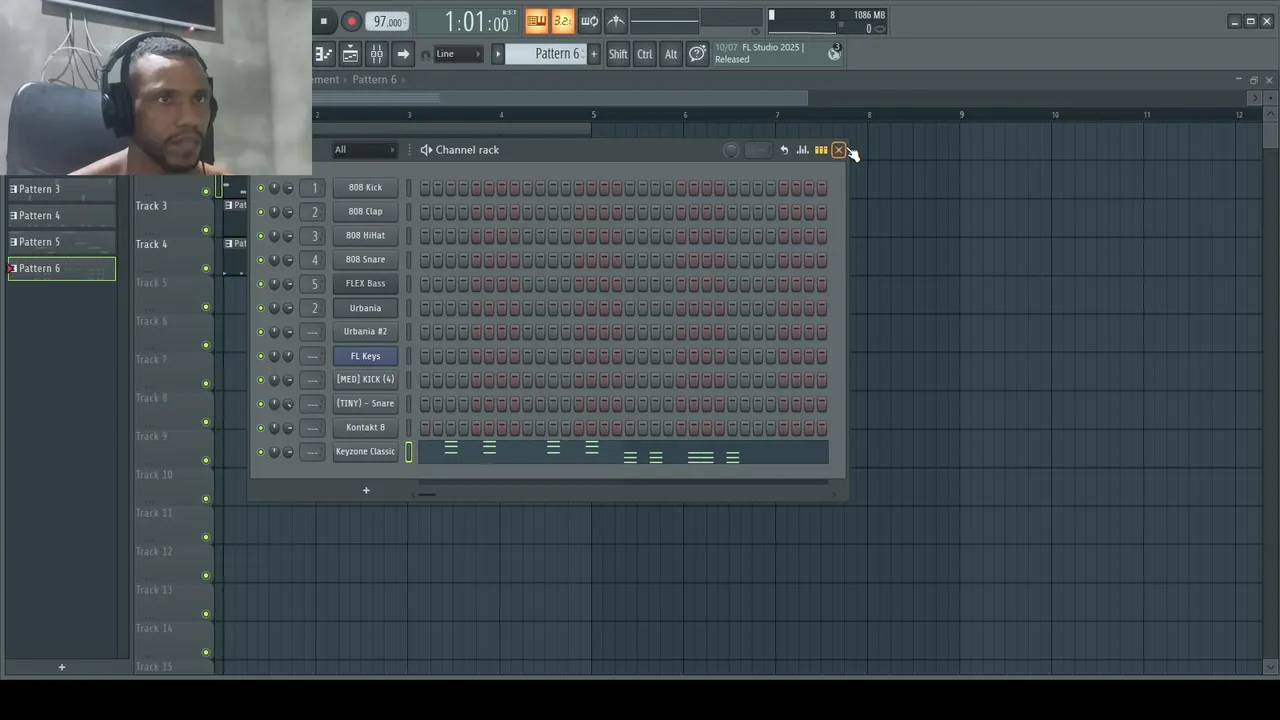Mute the 808 Kick channel
This screenshot has width=1280, height=720.
tap(261, 188)
